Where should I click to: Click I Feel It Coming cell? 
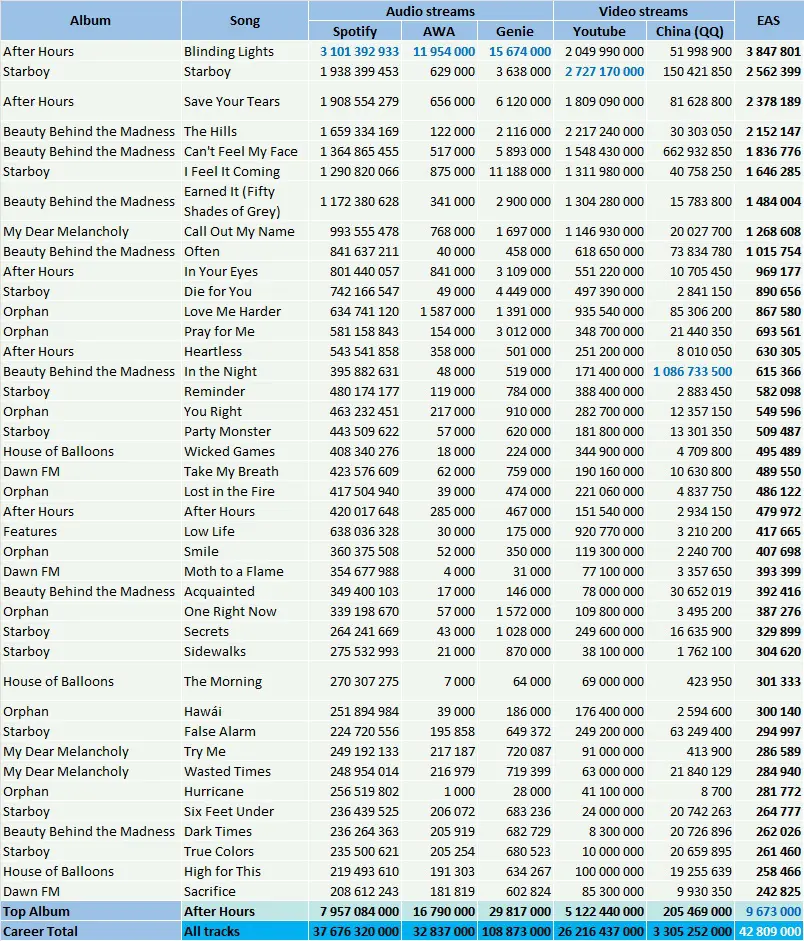point(245,172)
